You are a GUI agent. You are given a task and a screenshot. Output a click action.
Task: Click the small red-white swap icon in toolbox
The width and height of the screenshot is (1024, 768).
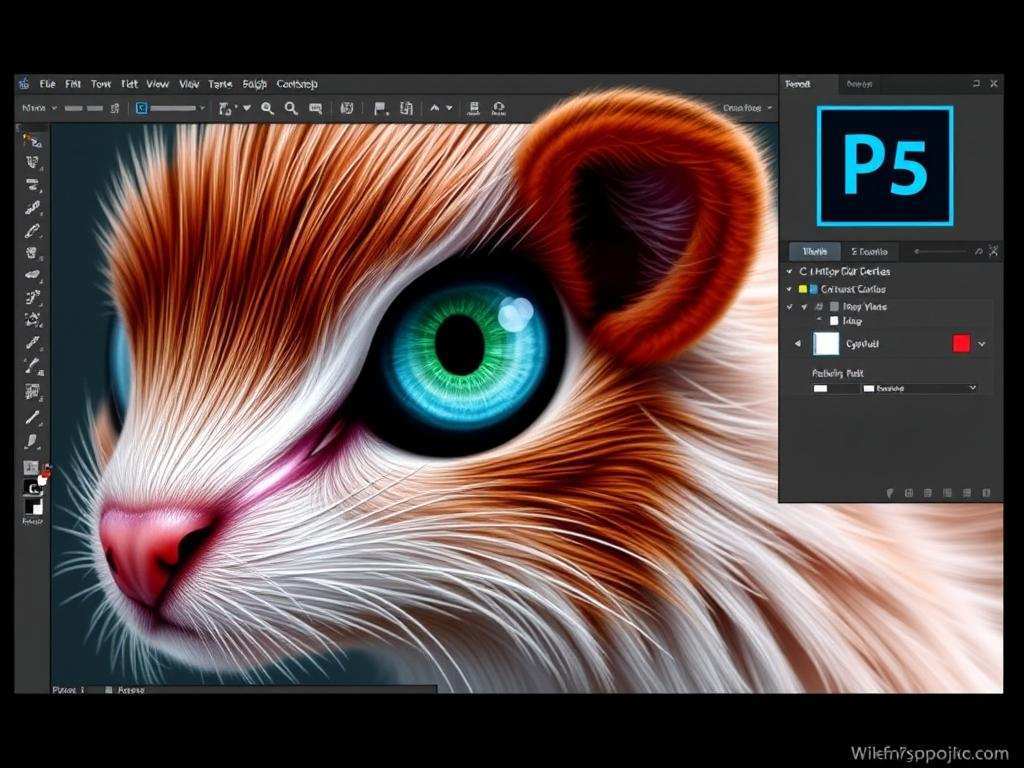coord(44,477)
